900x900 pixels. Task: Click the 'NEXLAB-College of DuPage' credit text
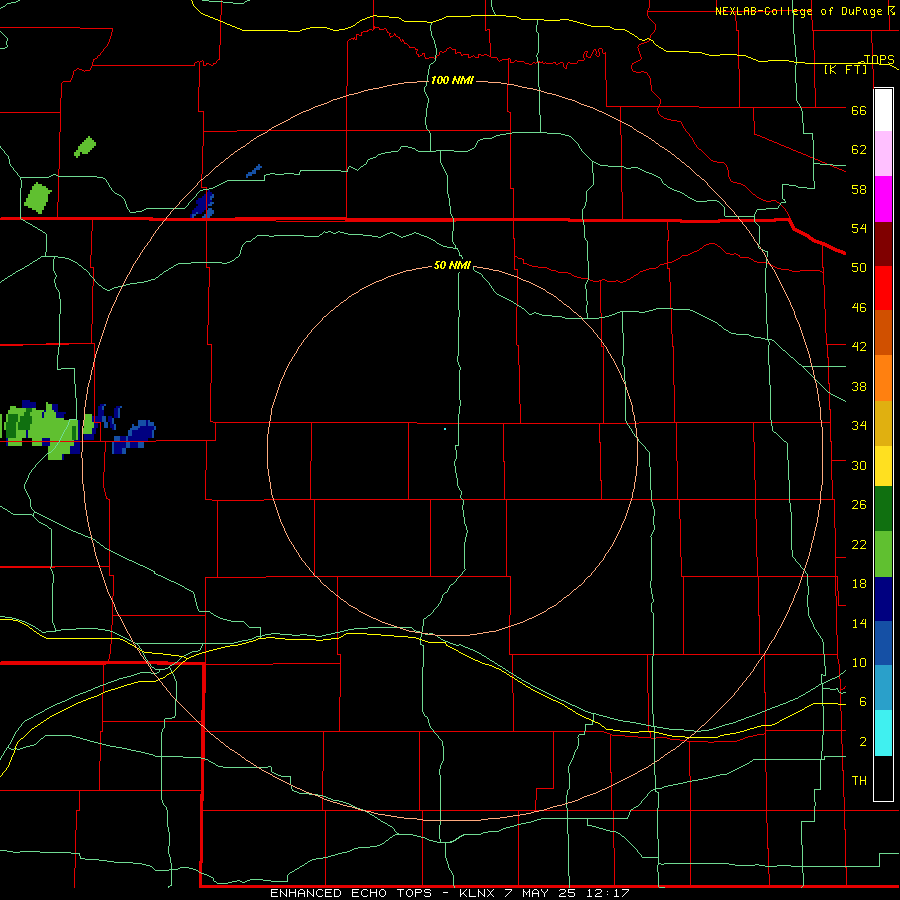coord(798,11)
